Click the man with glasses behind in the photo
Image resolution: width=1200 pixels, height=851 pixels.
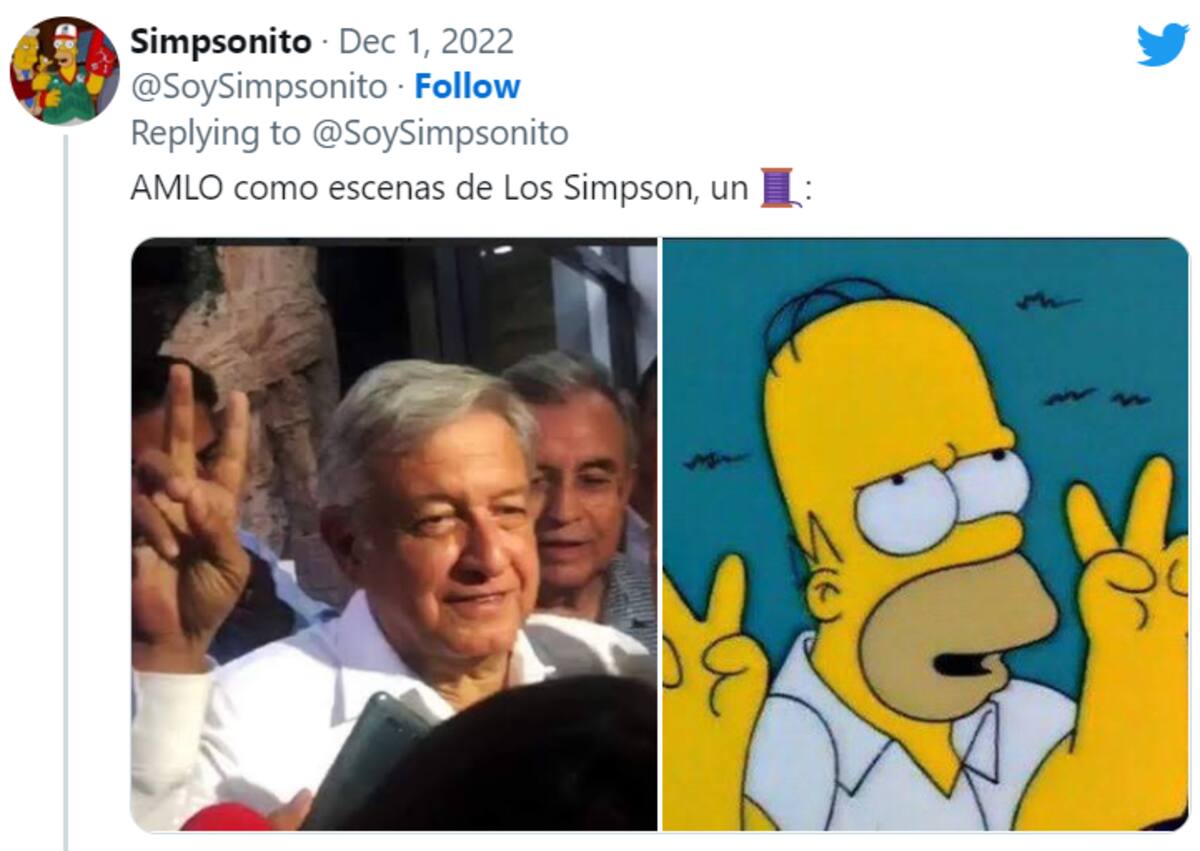[x=578, y=480]
